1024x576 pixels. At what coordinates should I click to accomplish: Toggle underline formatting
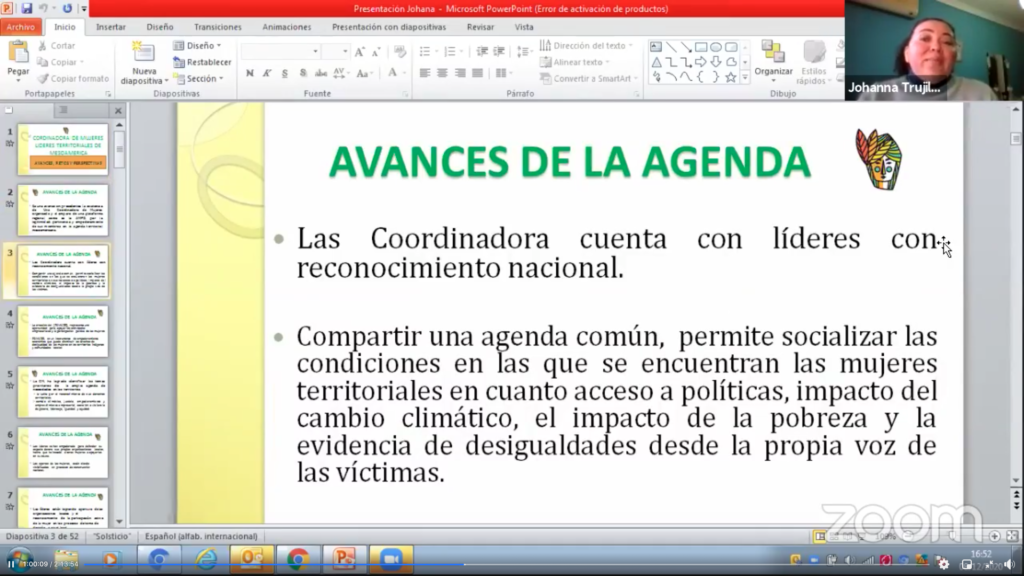tap(285, 73)
